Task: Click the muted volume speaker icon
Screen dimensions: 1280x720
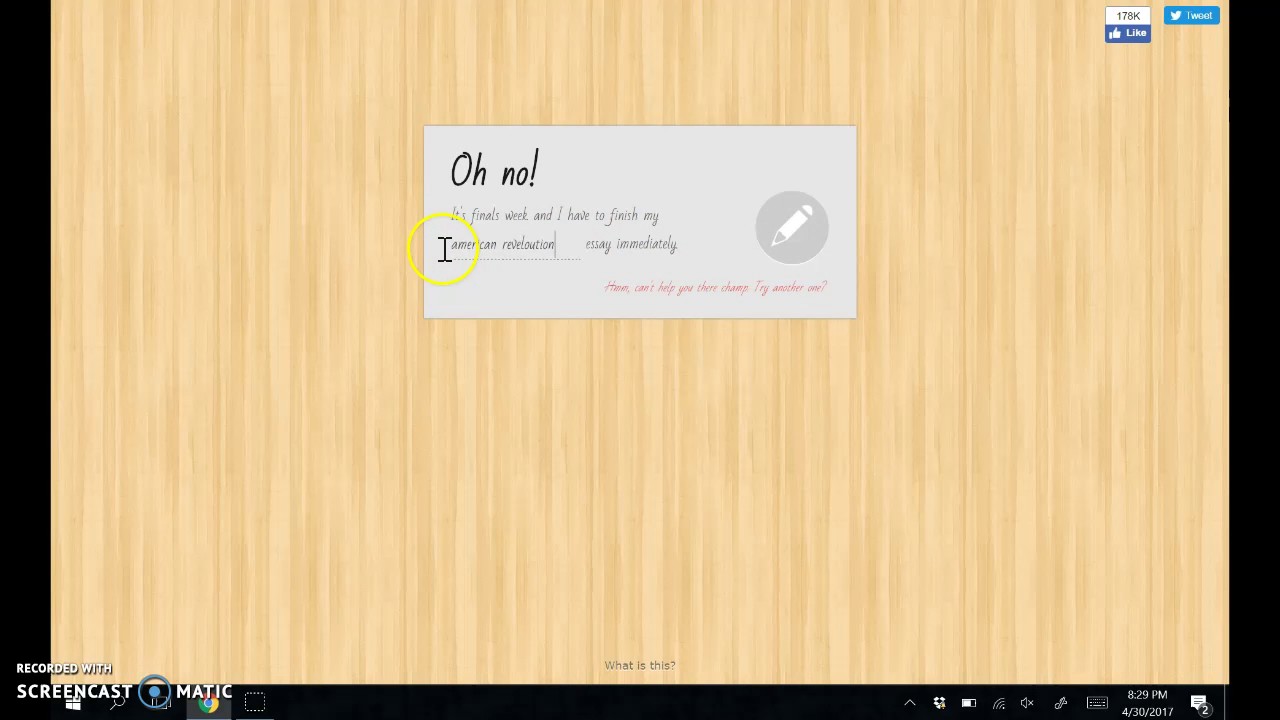Action: (1027, 703)
